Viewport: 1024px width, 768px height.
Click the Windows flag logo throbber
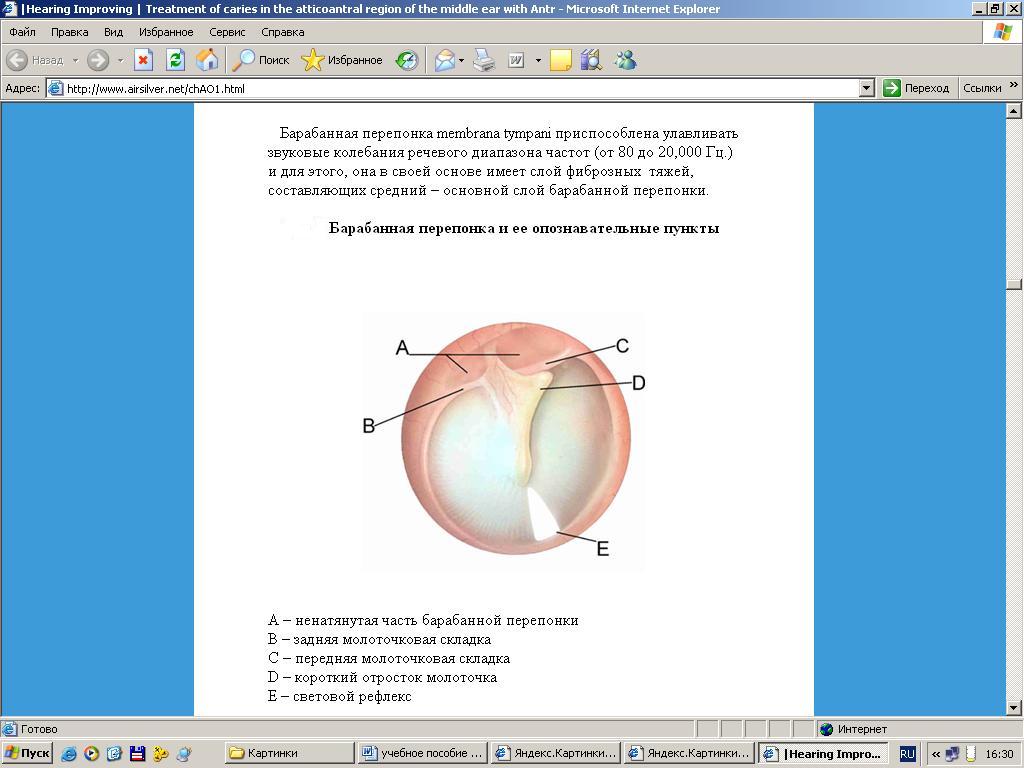(1003, 31)
